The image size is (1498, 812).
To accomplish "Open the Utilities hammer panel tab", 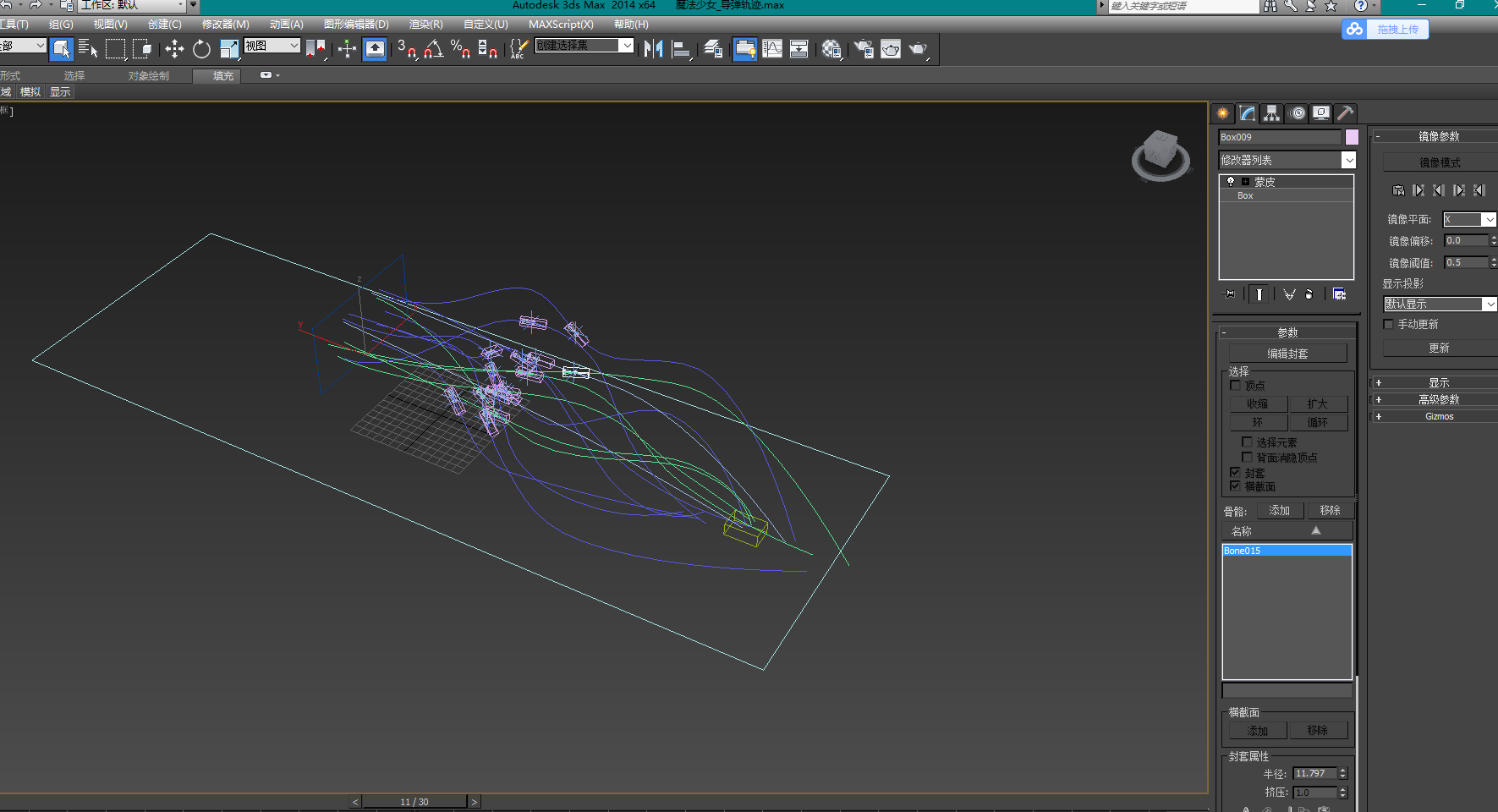I will 1346,113.
